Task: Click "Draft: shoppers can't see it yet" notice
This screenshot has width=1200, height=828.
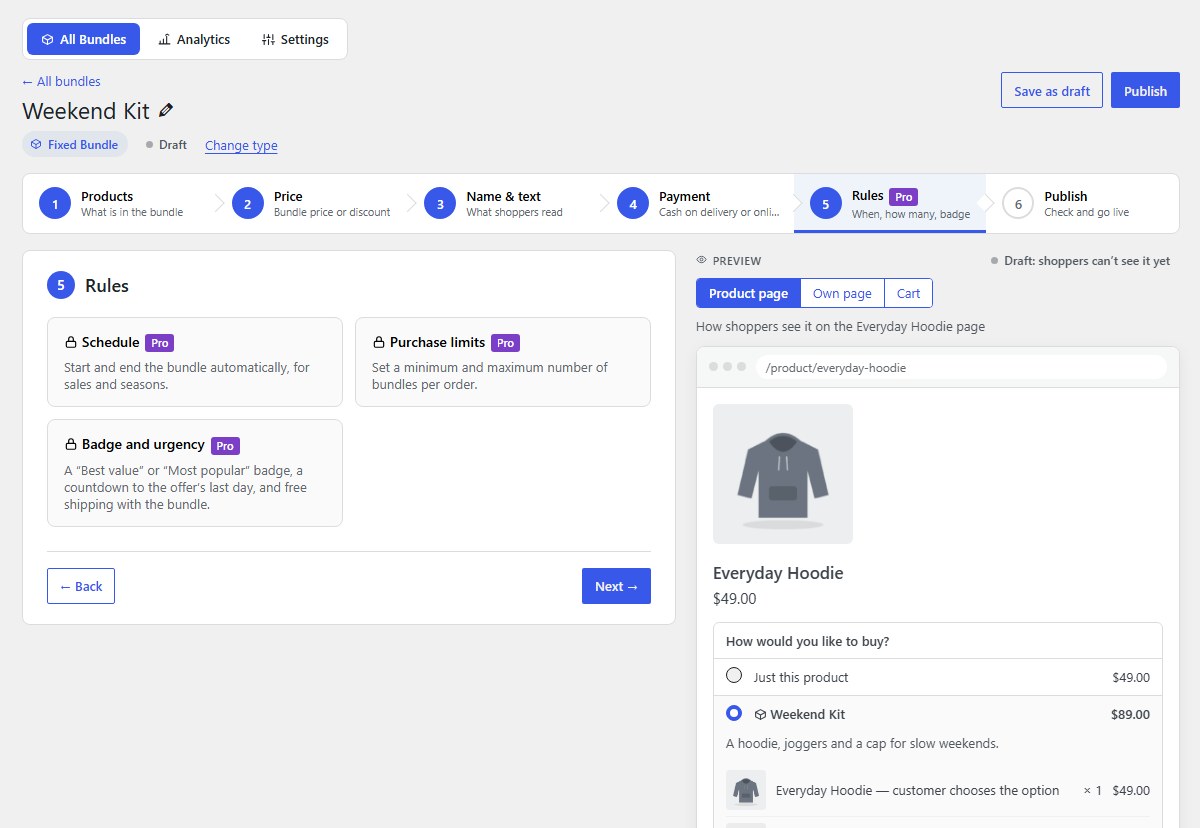Action: tap(1080, 261)
